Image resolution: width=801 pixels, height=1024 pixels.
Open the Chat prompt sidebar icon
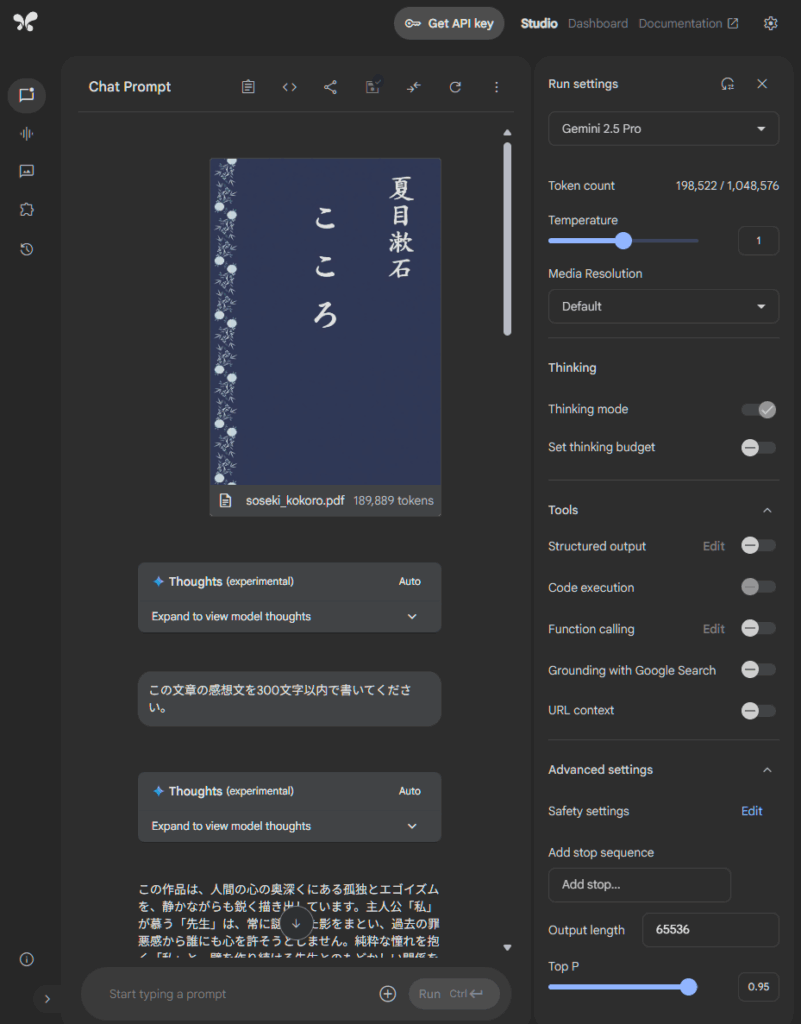pos(27,95)
